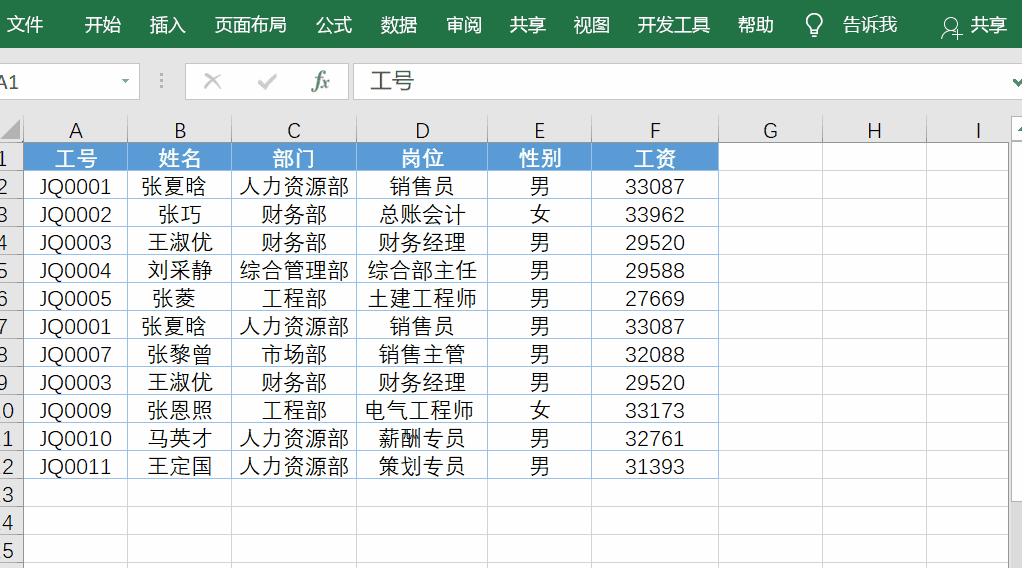
Task: Click the lightbulb Tell Me icon
Action: [814, 25]
